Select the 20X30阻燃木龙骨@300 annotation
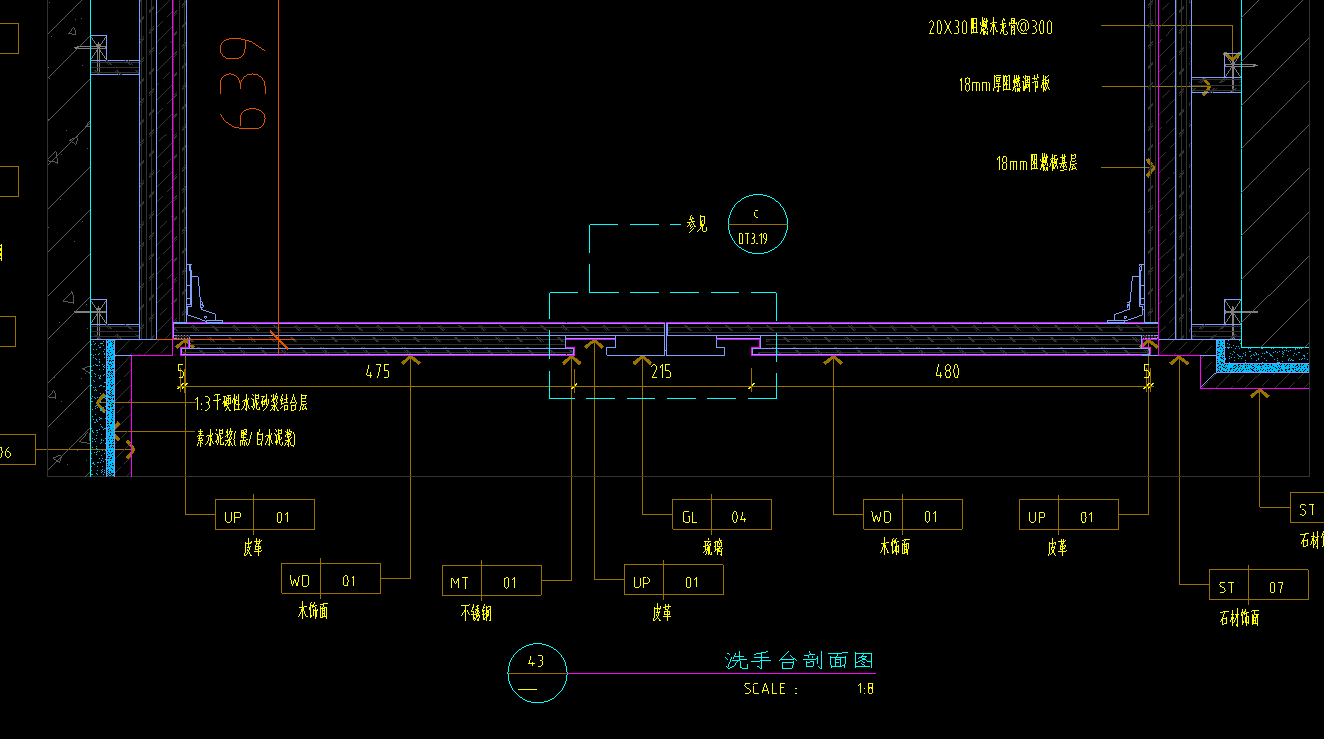 (x=990, y=28)
